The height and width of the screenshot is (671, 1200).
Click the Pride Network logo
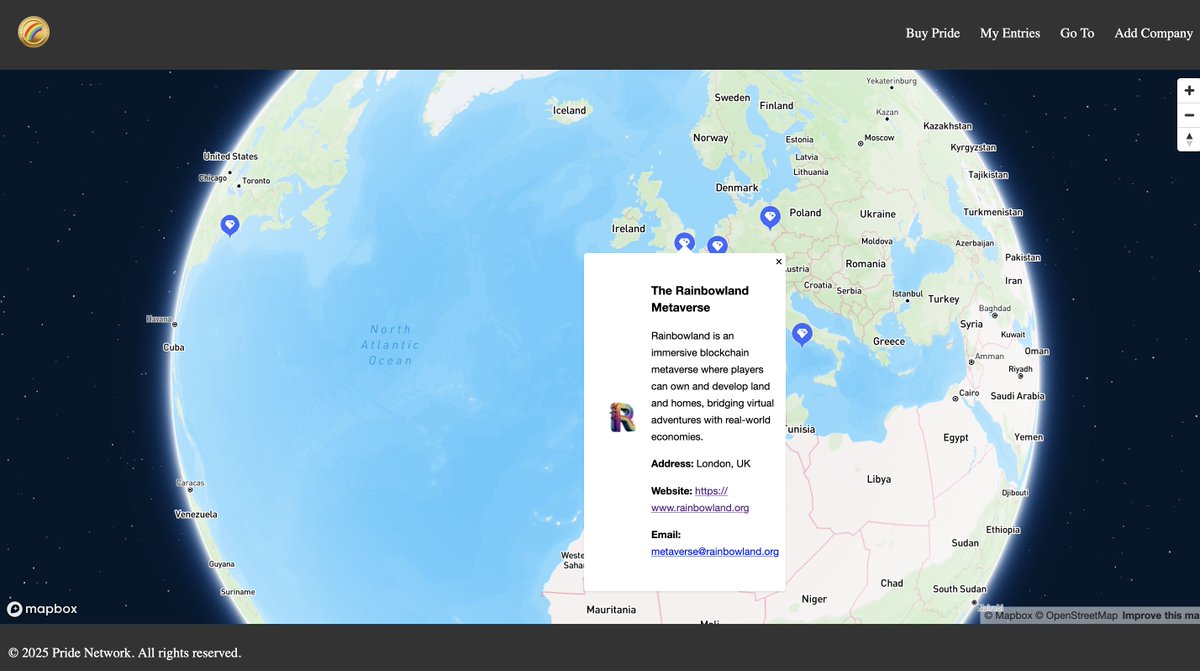(x=33, y=32)
